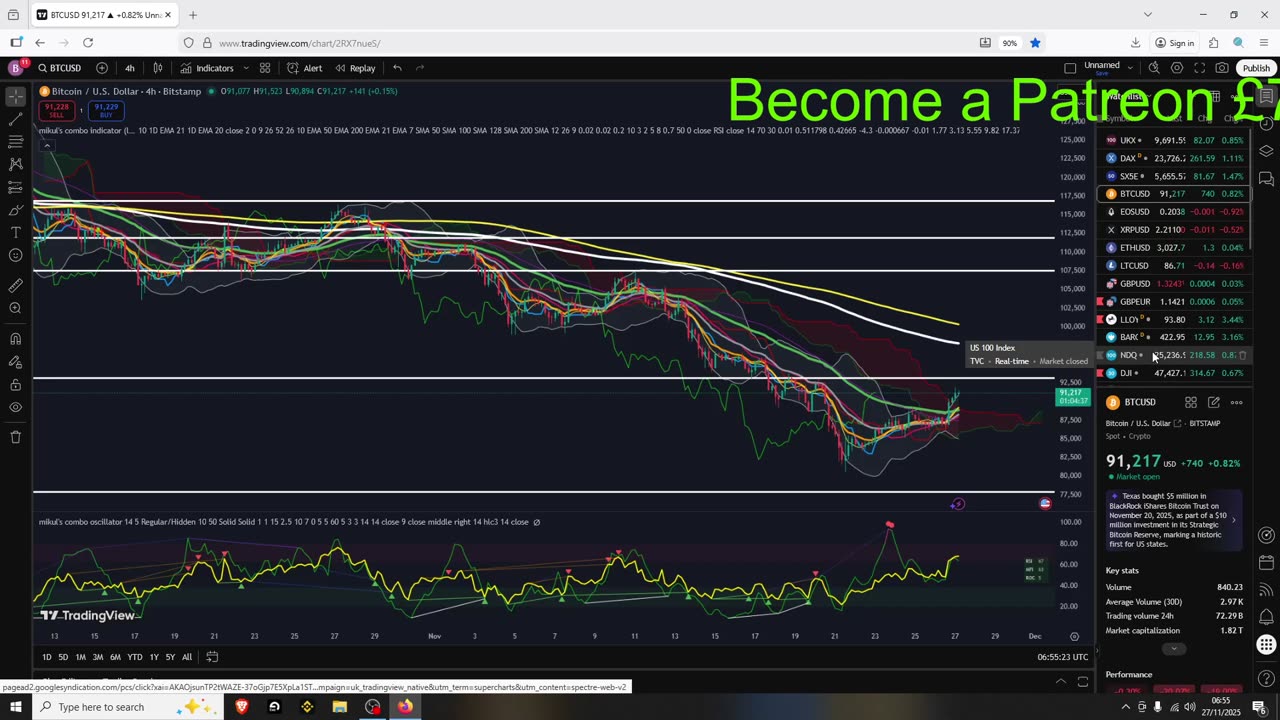This screenshot has width=1280, height=720.
Task: Toggle the red flag on DJI row
Action: tap(1101, 373)
